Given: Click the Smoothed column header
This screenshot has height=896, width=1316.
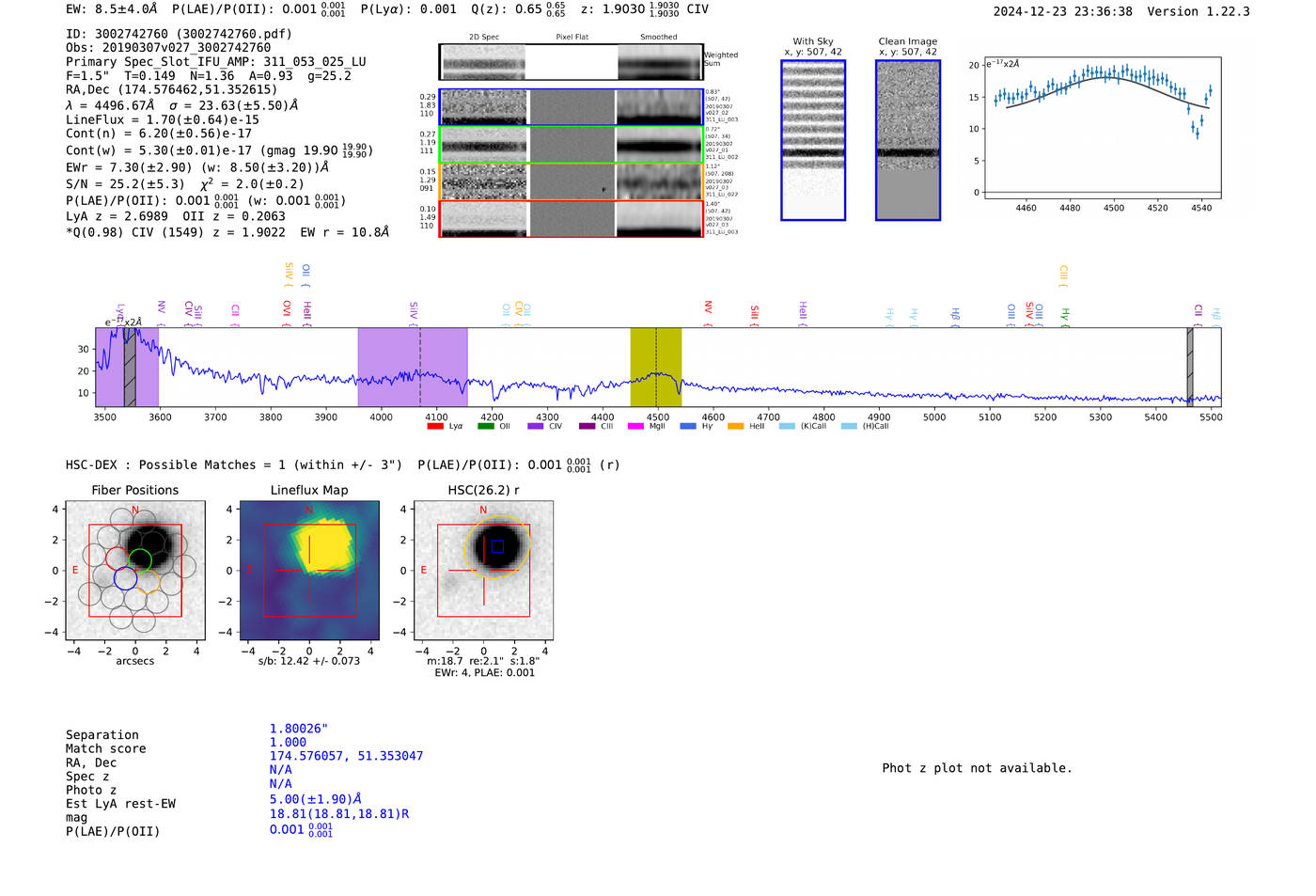Looking at the screenshot, I should (x=659, y=38).
